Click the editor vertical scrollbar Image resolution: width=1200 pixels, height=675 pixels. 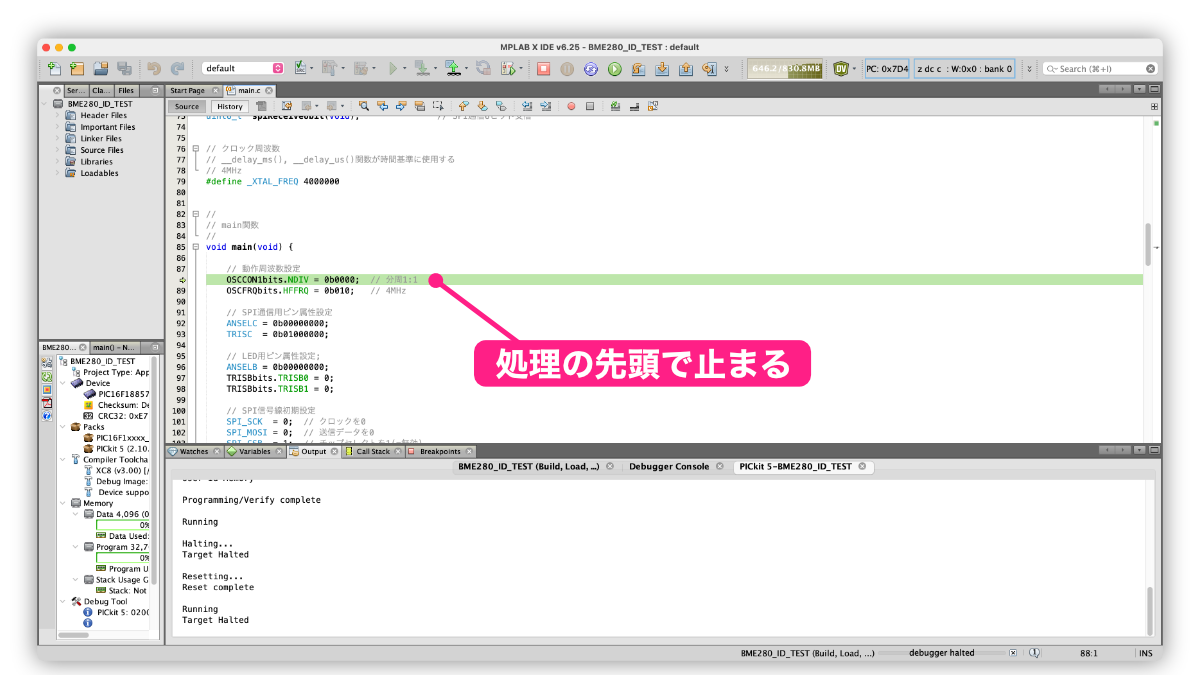[x=1148, y=243]
